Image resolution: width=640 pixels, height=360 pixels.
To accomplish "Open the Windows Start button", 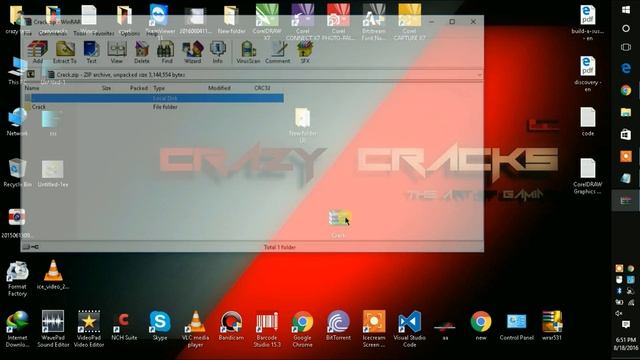I will click(626, 10).
